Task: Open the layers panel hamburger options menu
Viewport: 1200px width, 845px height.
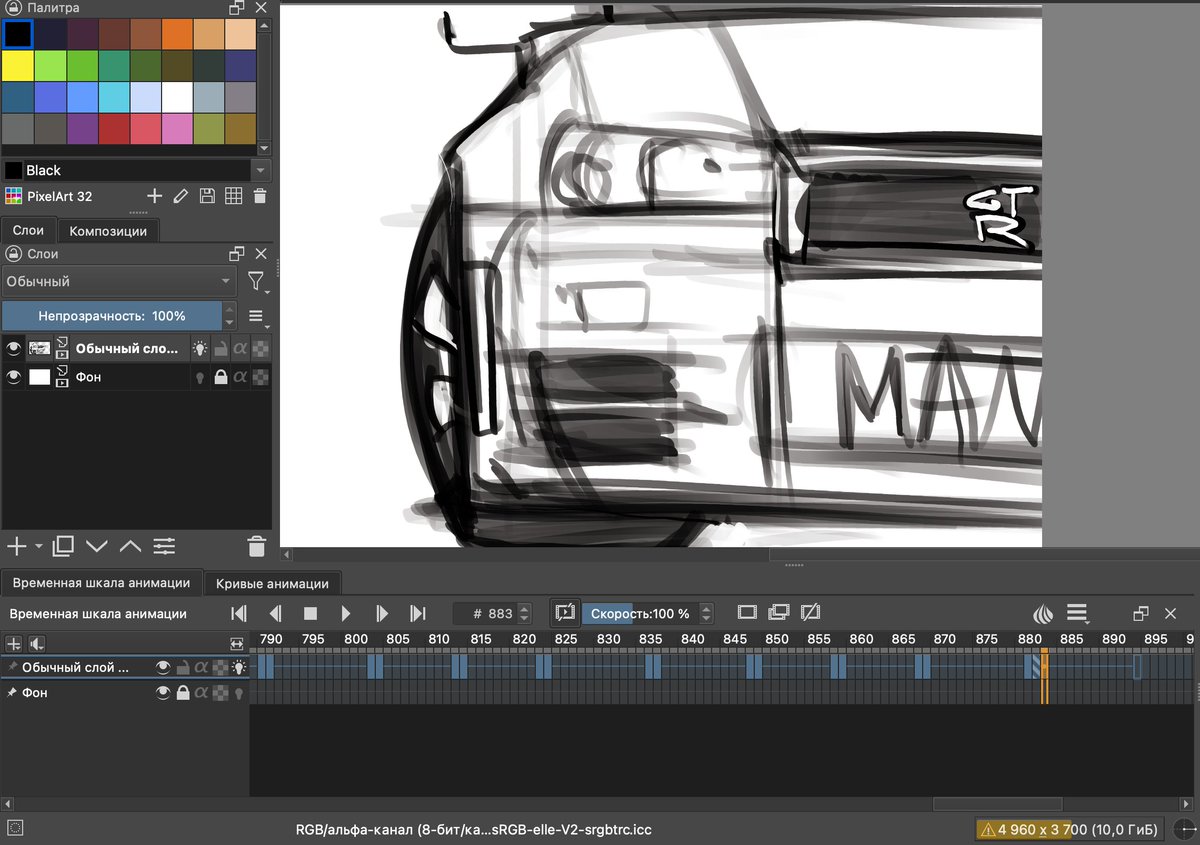Action: 257,317
